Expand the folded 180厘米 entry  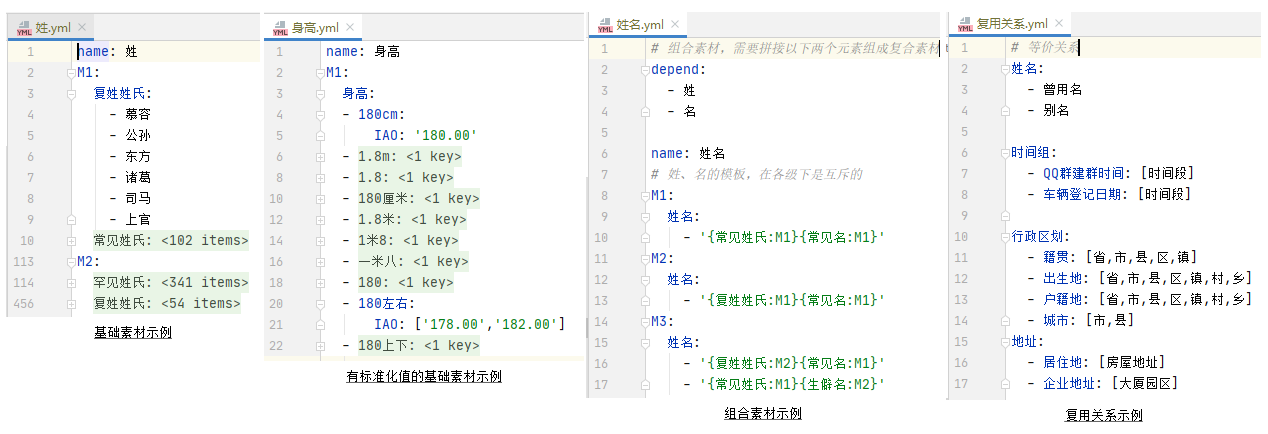pyautogui.click(x=321, y=199)
